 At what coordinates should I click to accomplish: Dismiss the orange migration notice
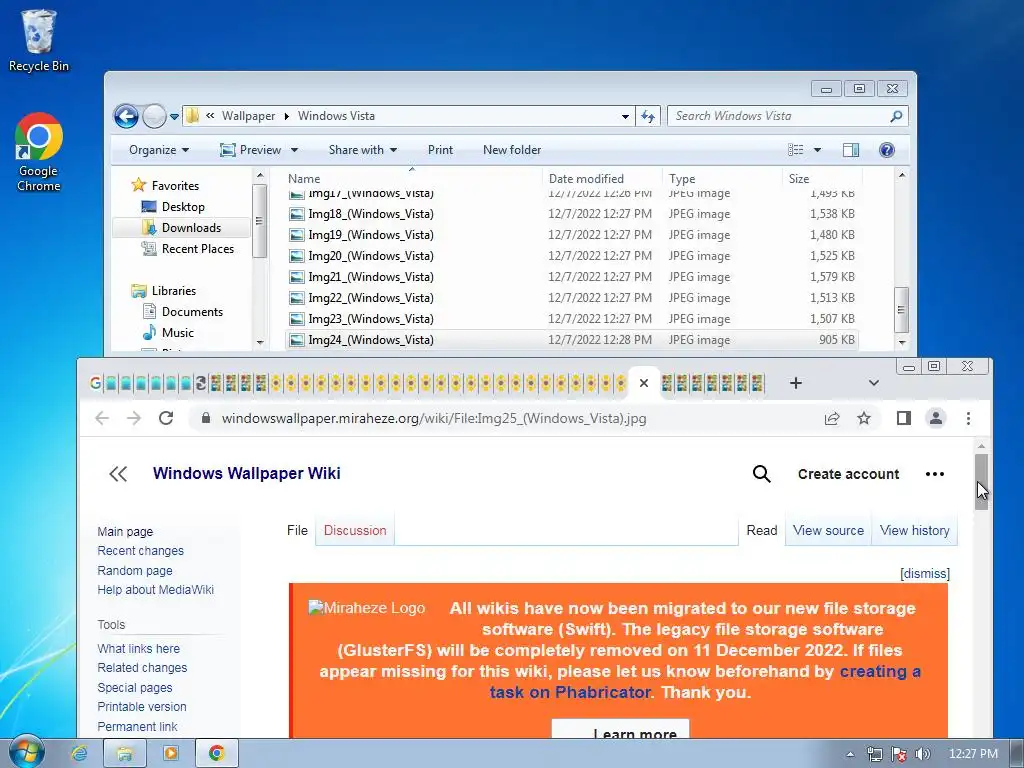pyautogui.click(x=925, y=573)
